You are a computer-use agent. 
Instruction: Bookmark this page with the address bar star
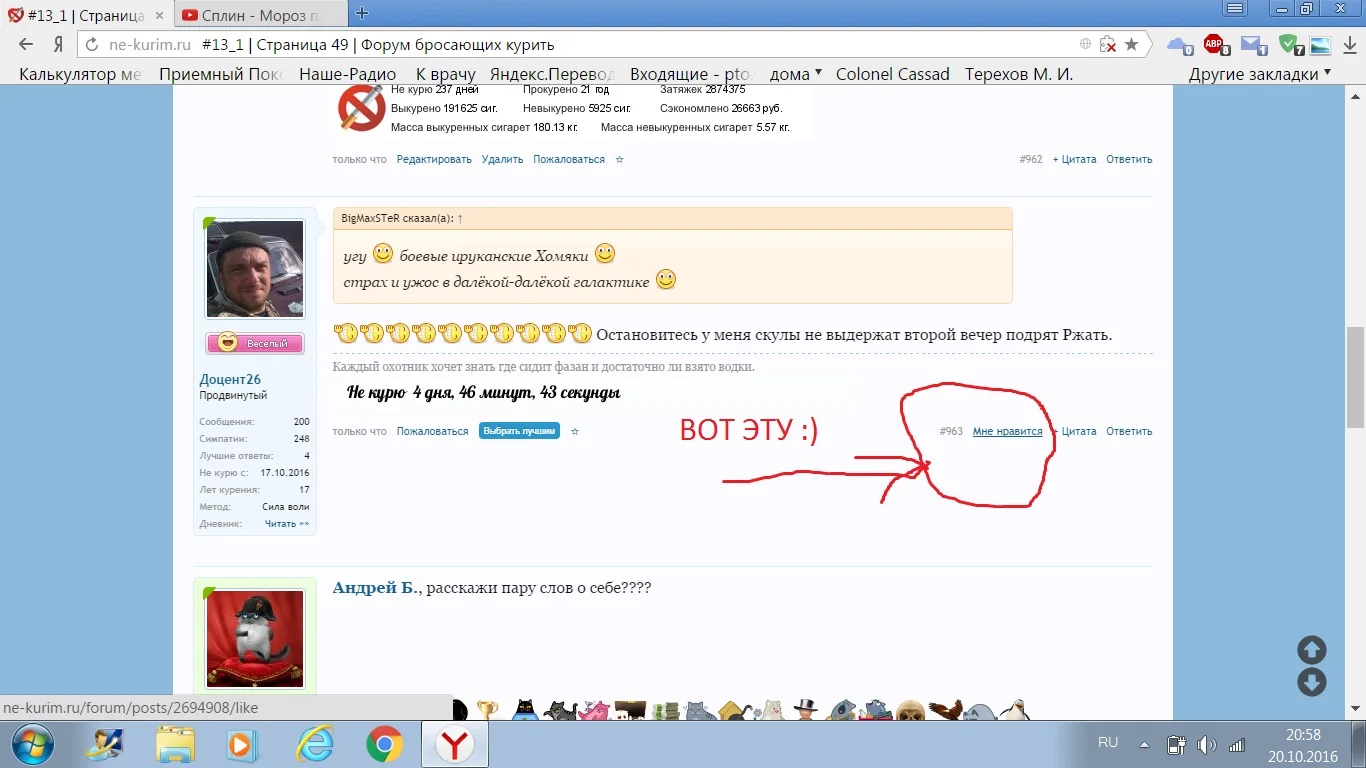(1131, 44)
